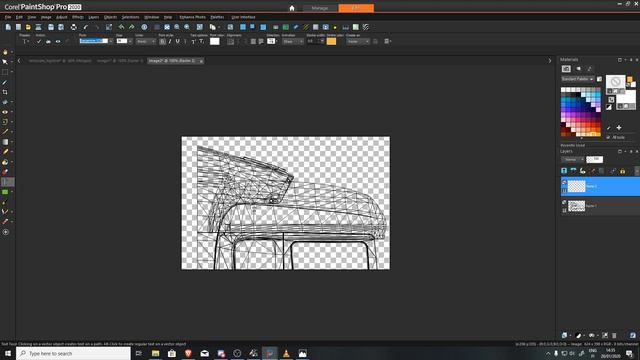The height and width of the screenshot is (360, 640).
Task: Toggle the All tools checkbox
Action: [x=608, y=138]
